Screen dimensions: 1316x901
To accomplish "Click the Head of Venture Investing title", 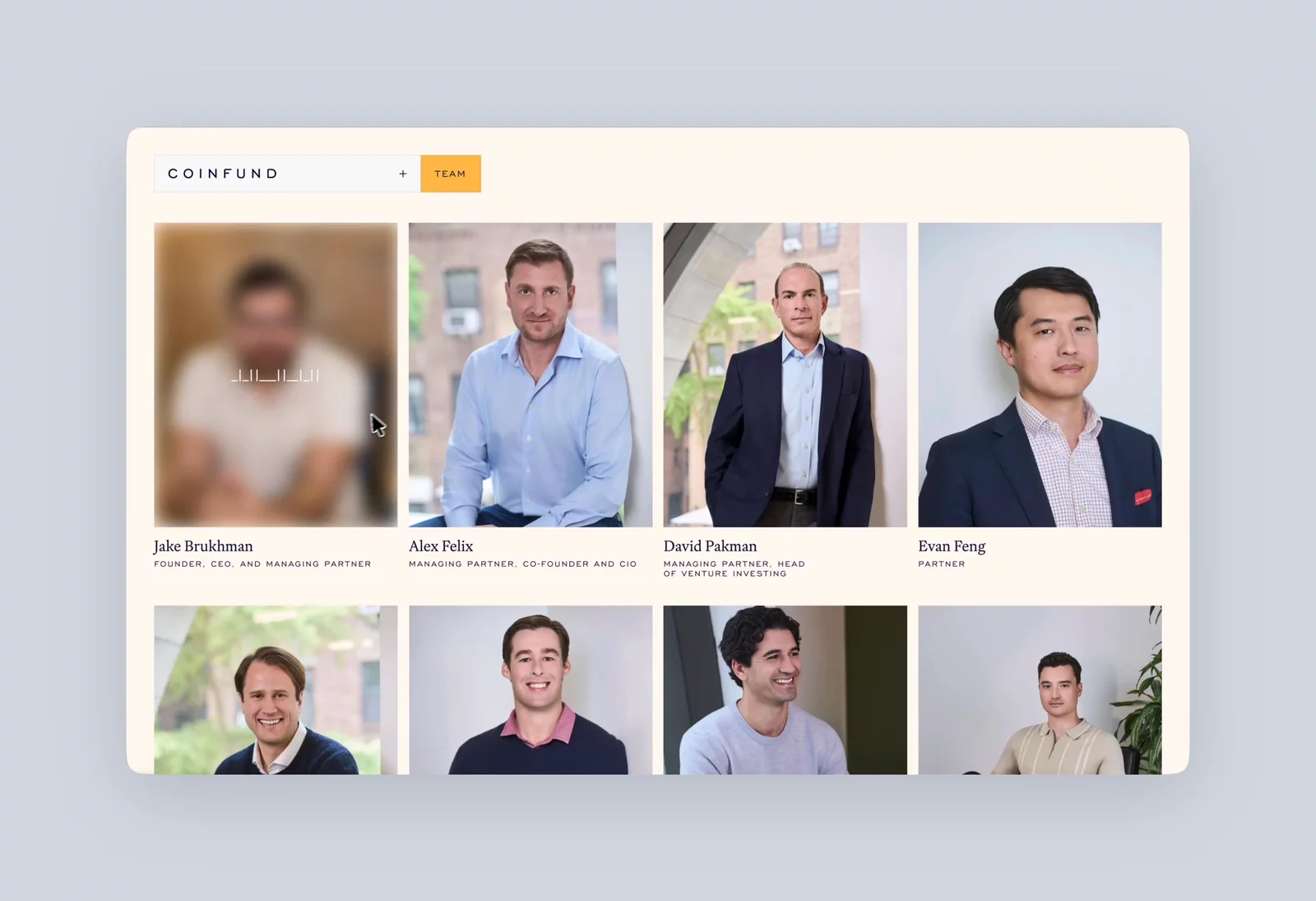I will (x=734, y=569).
